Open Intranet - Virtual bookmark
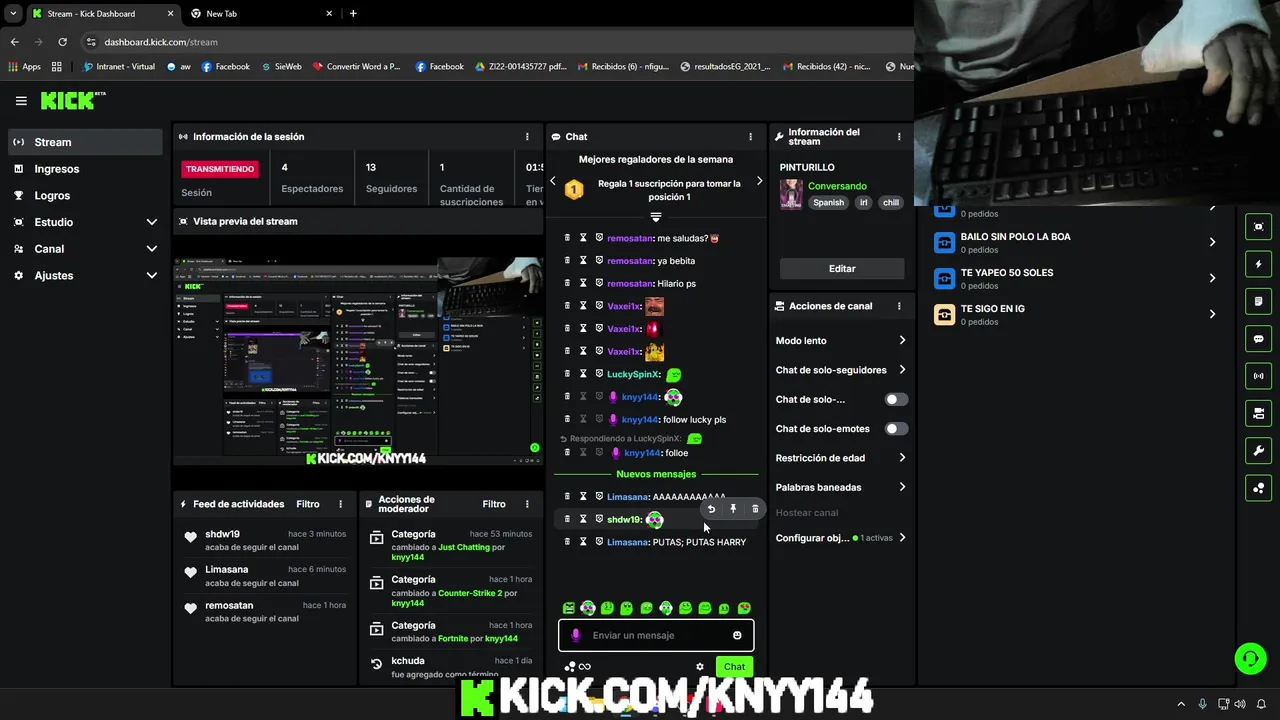This screenshot has height=720, width=1280. tap(119, 67)
